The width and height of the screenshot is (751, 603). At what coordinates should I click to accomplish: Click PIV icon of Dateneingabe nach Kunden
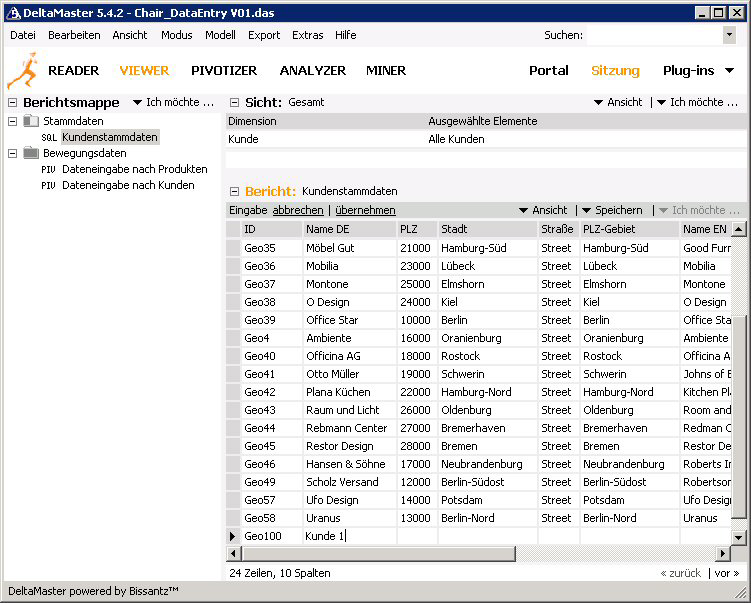tap(48, 185)
